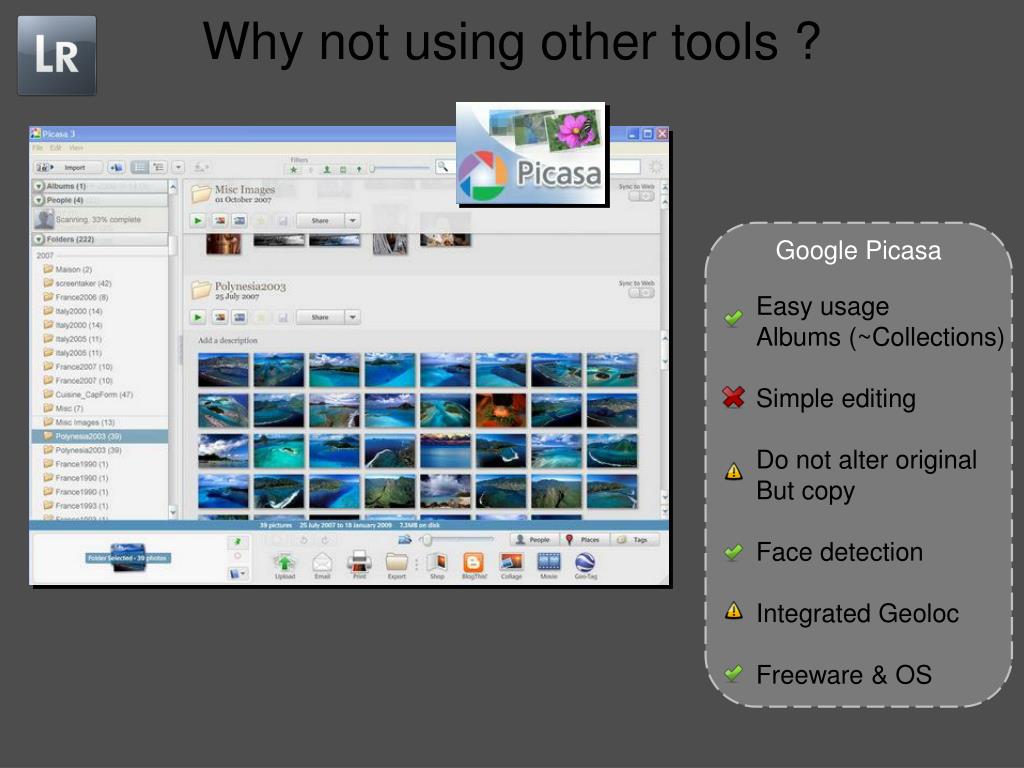1024x768 pixels.
Task: Open the File menu
Action: click(x=39, y=148)
